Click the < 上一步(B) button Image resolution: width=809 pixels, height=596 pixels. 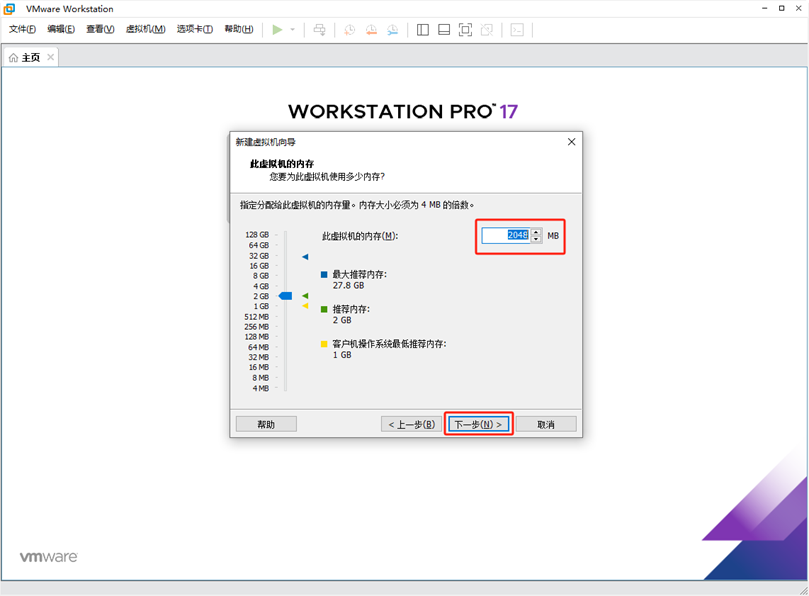pos(411,424)
